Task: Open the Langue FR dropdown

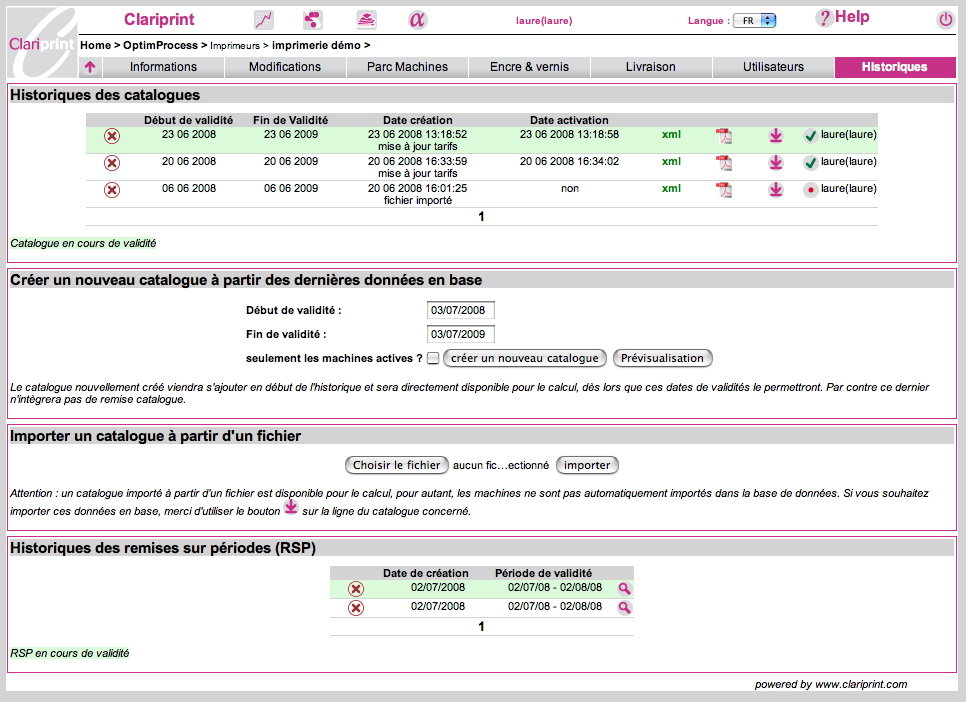Action: tap(755, 20)
